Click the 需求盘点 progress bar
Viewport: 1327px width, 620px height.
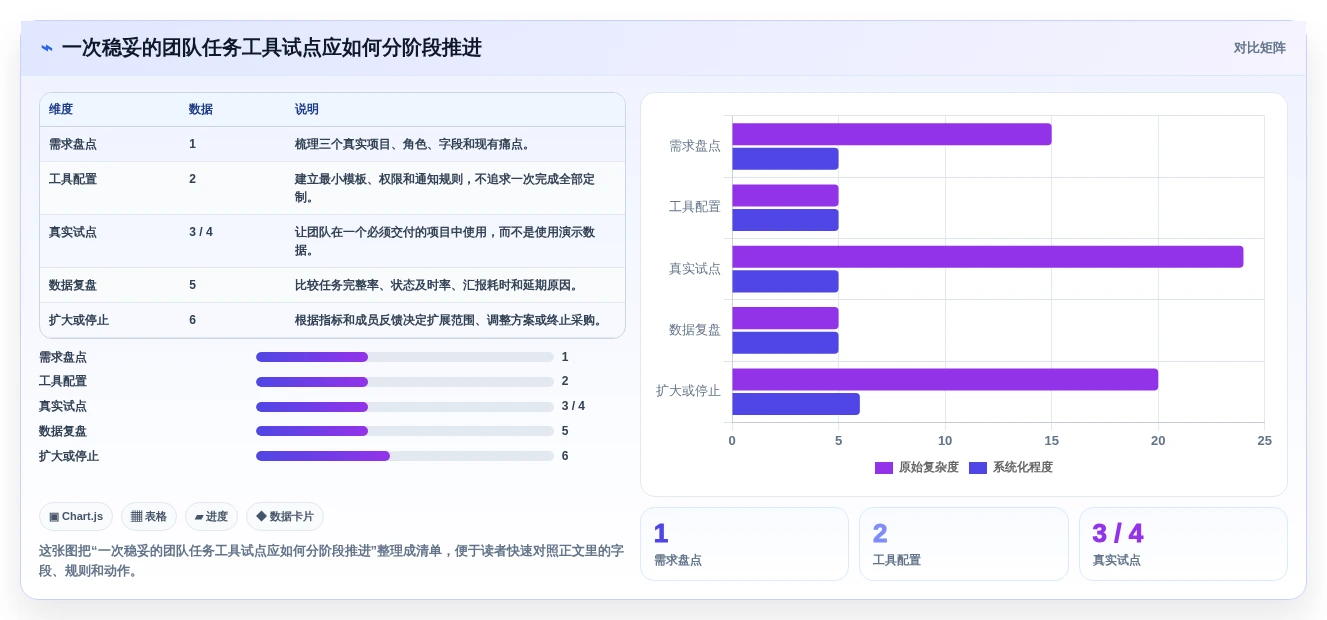[404, 357]
